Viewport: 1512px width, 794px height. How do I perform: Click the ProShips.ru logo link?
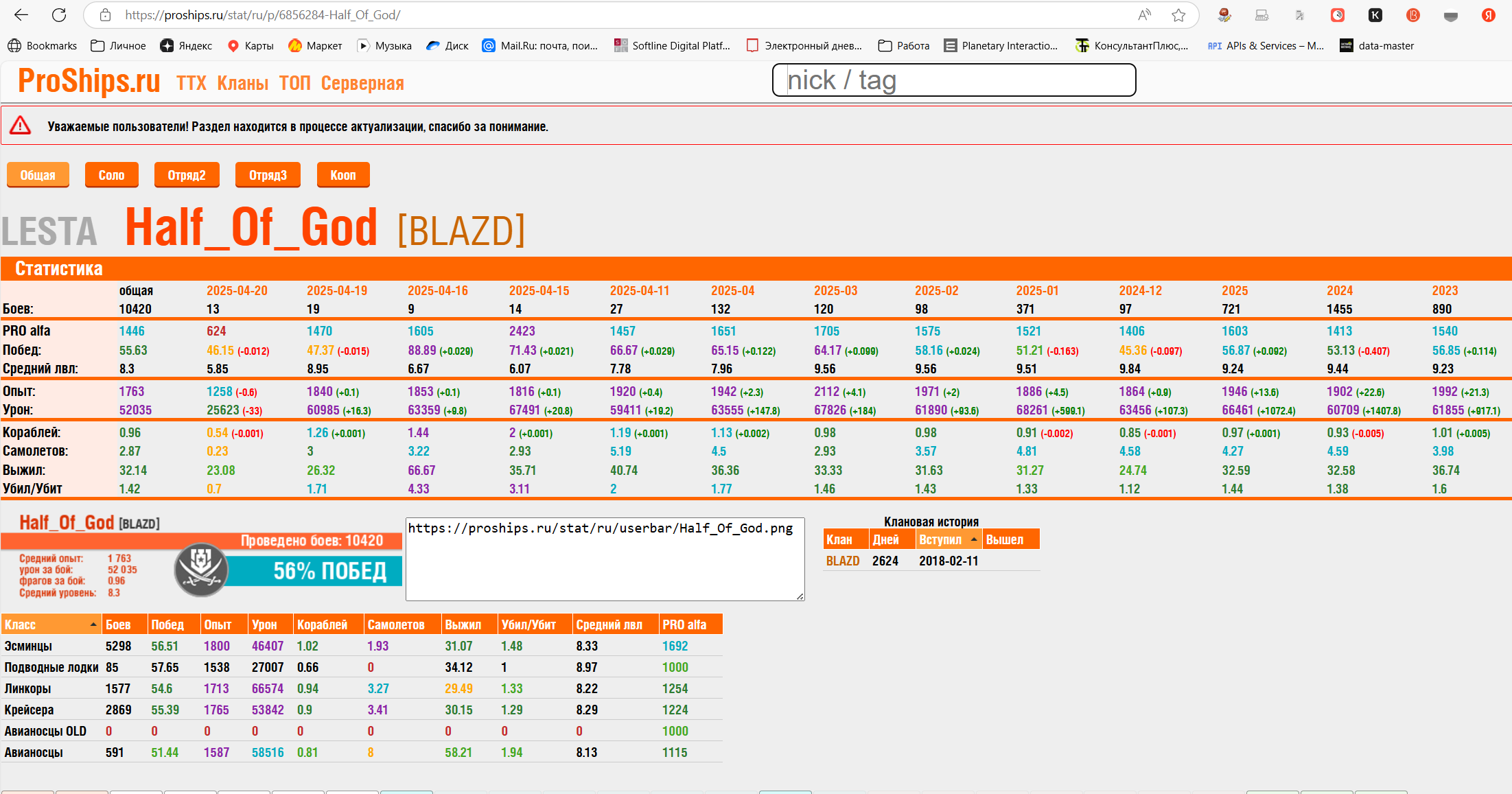[x=89, y=81]
